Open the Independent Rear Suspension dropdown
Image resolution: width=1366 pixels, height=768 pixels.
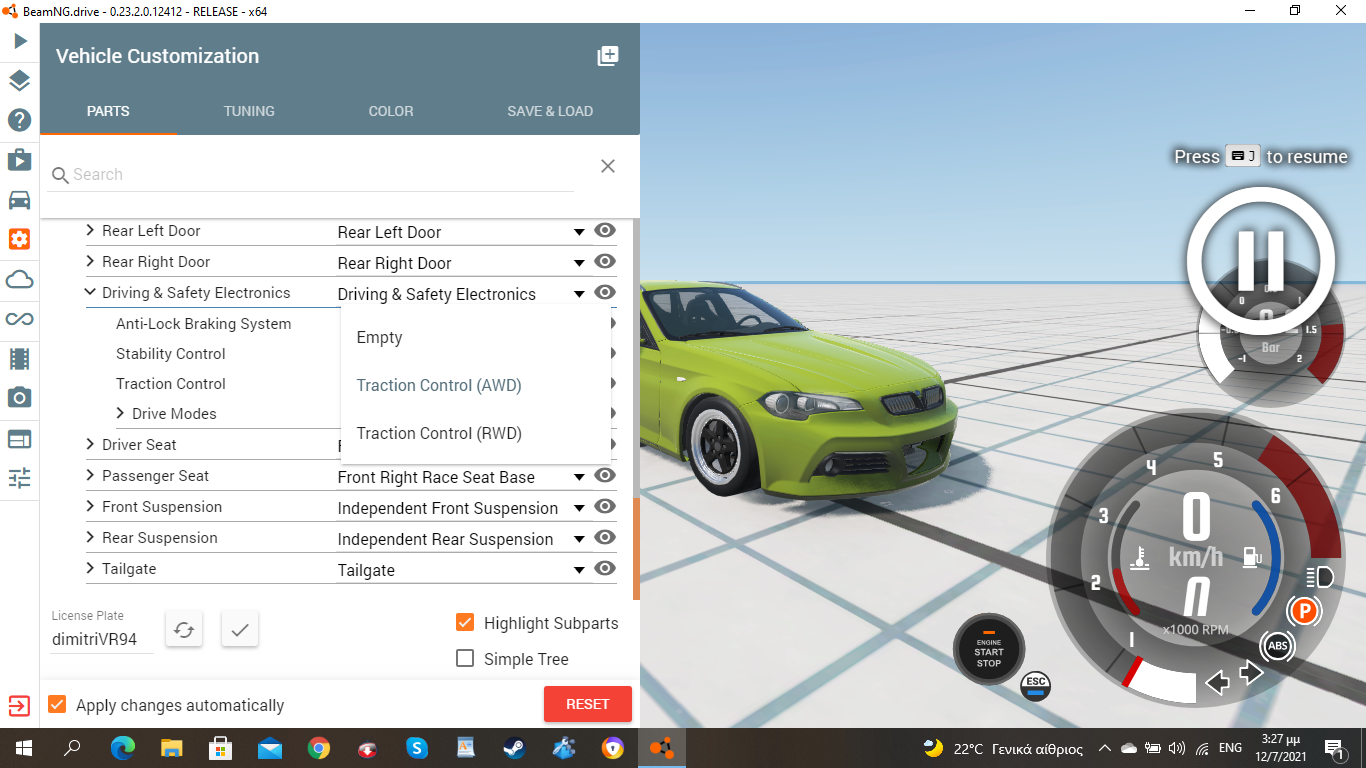point(461,539)
